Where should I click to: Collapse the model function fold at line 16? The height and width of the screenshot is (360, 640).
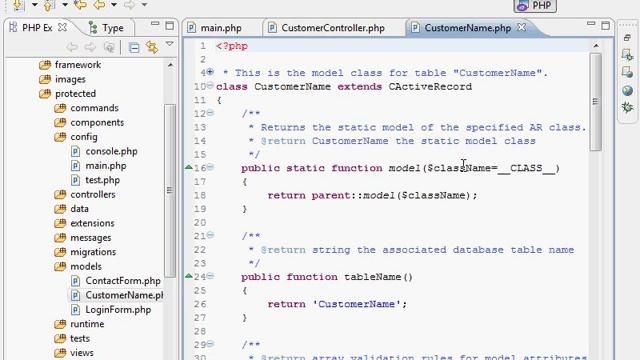(210, 167)
